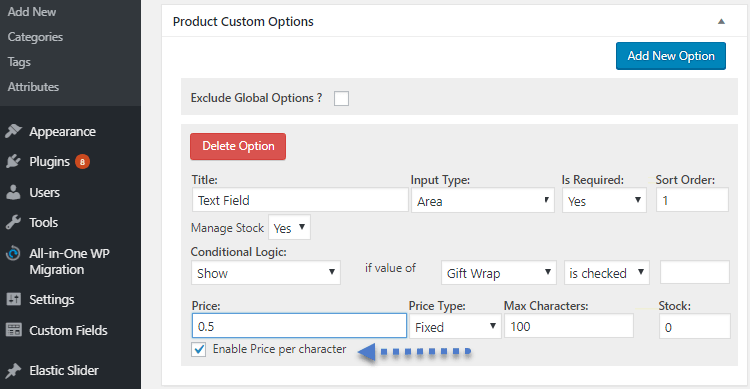Image resolution: width=750 pixels, height=389 pixels.
Task: Expand the Price Type Fixed dropdown
Action: 455,327
